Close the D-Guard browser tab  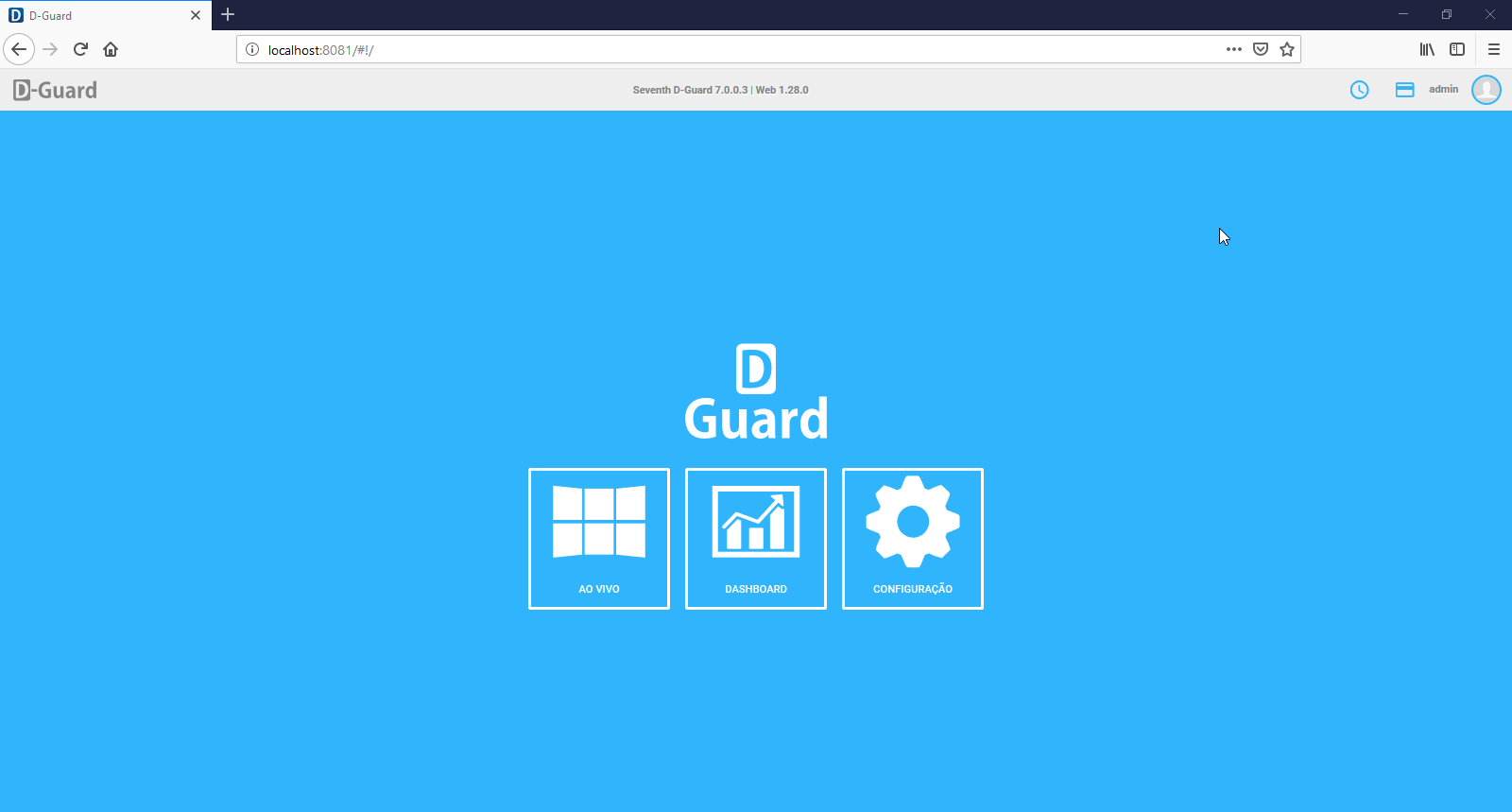coord(196,15)
